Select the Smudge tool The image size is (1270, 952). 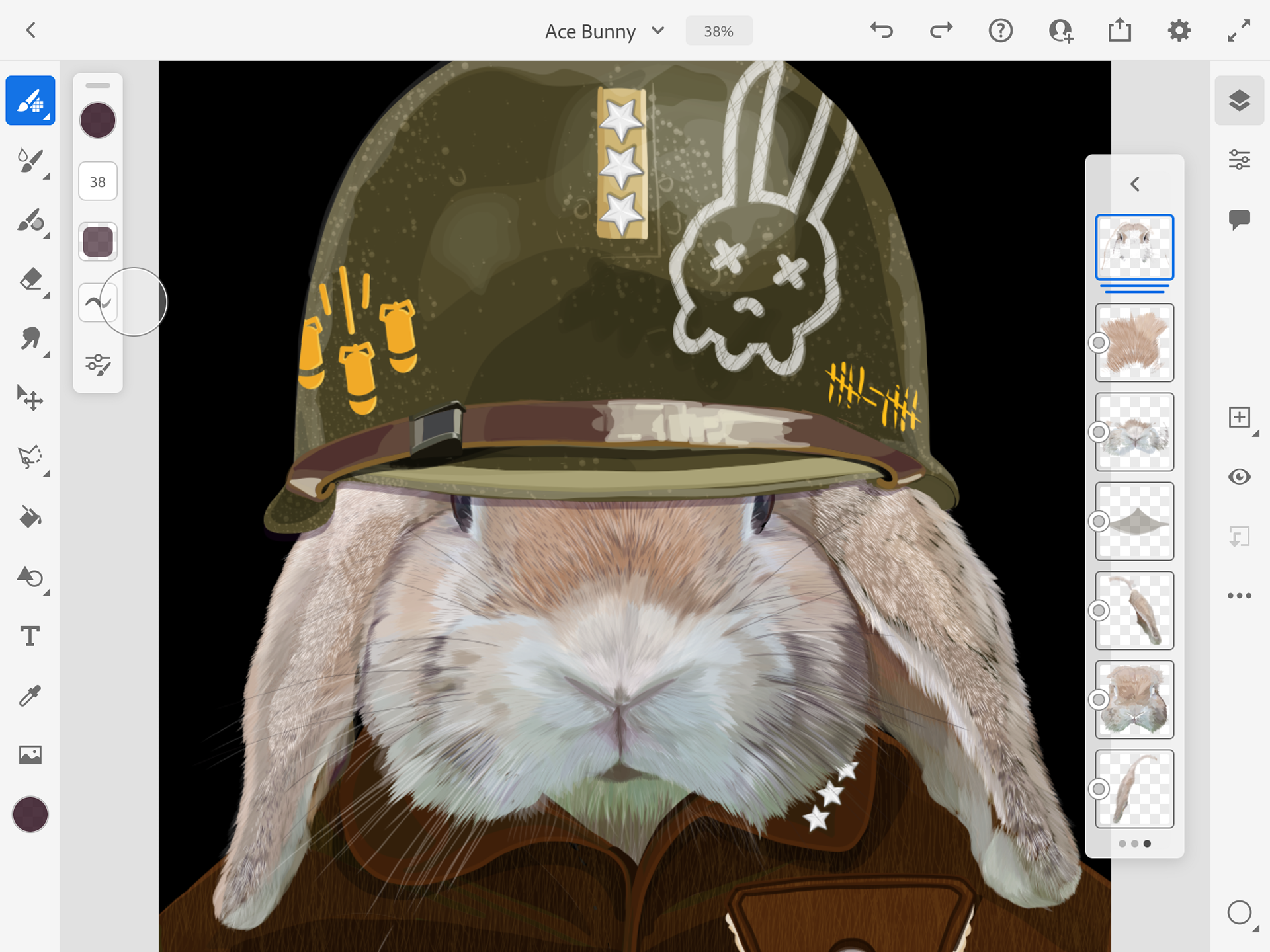30,339
